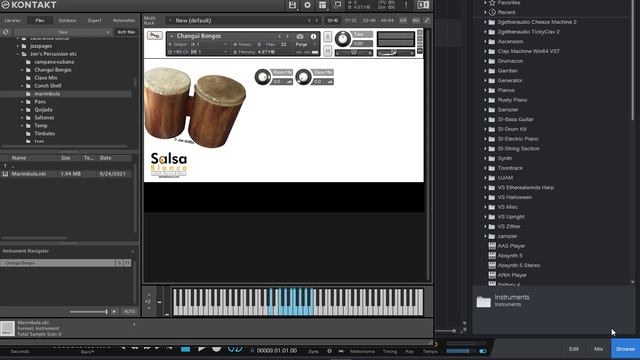The image size is (640, 360).
Task: Click the DAW loop toggle icon
Action: coord(235,349)
